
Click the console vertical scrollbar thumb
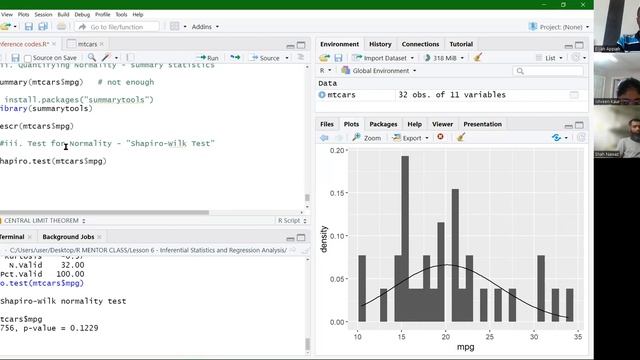[307, 344]
